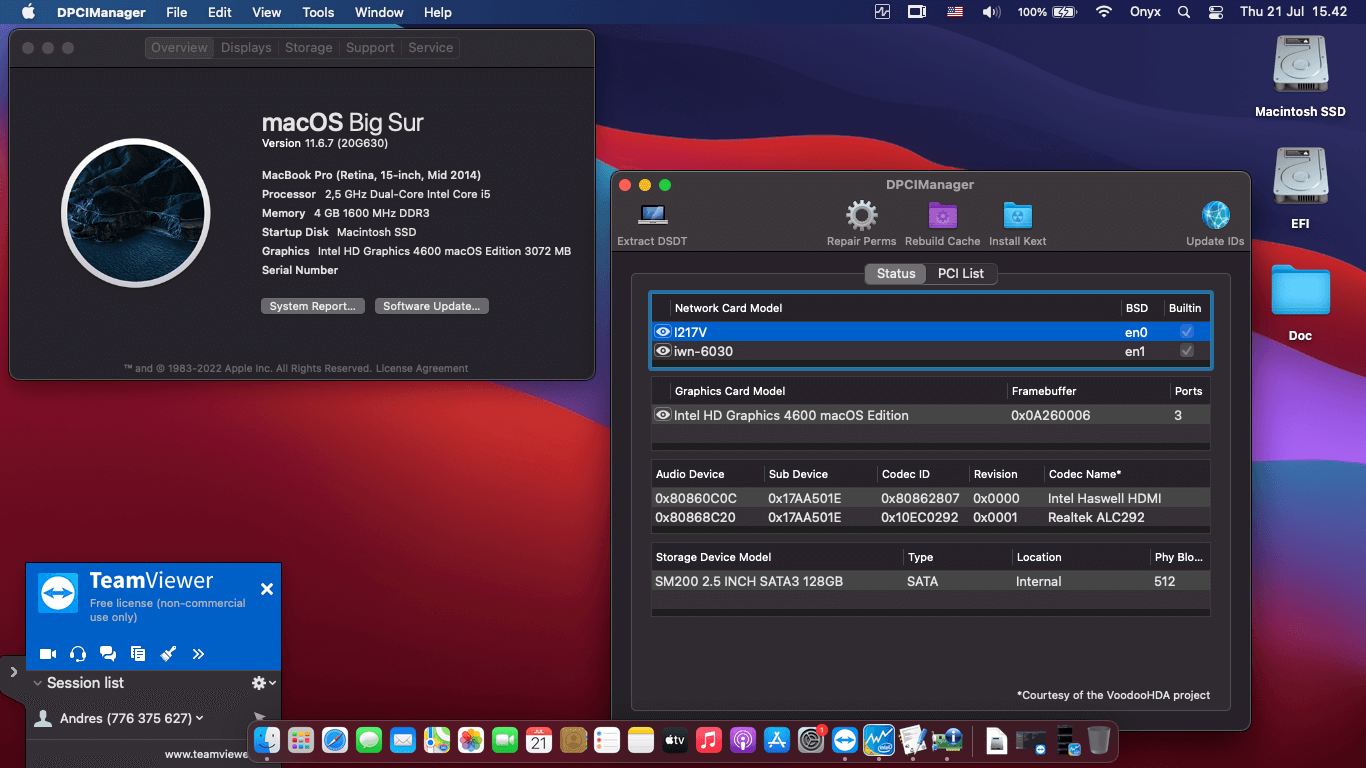Click the Extract DSDT toolbar icon

point(653,215)
